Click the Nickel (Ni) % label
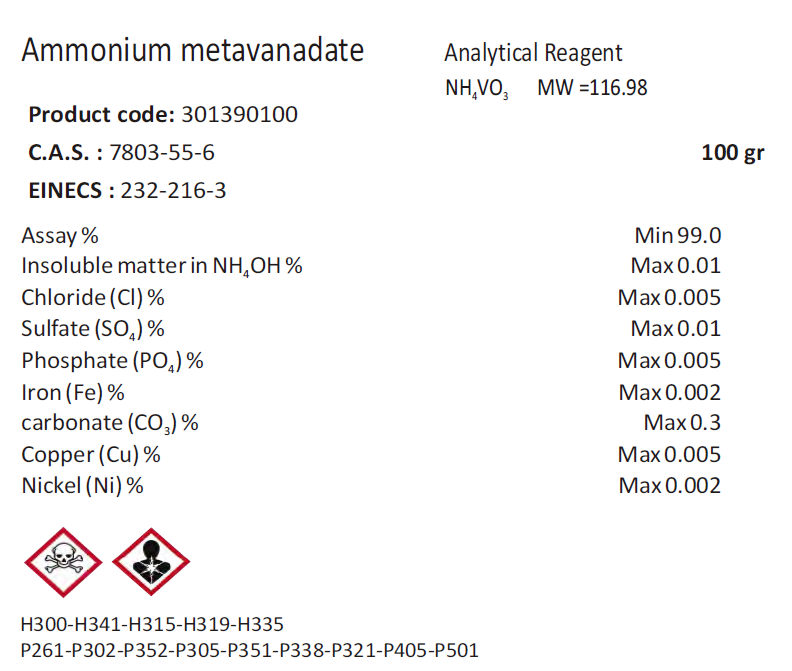This screenshot has width=792, height=671. [82, 486]
